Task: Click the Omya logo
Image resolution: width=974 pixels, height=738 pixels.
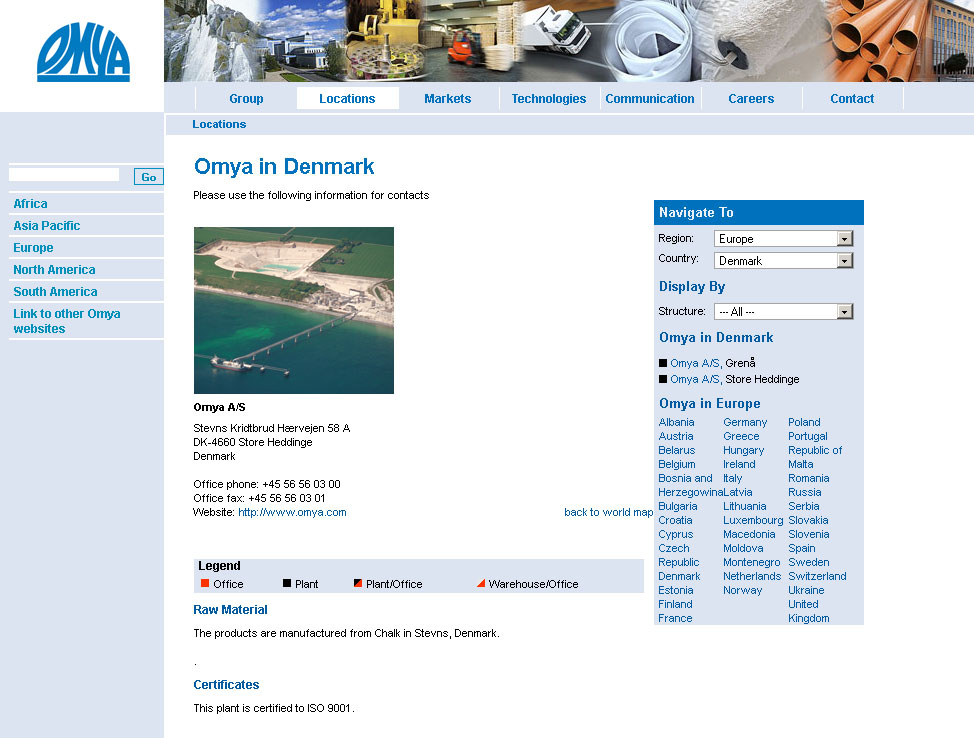Action: (83, 53)
